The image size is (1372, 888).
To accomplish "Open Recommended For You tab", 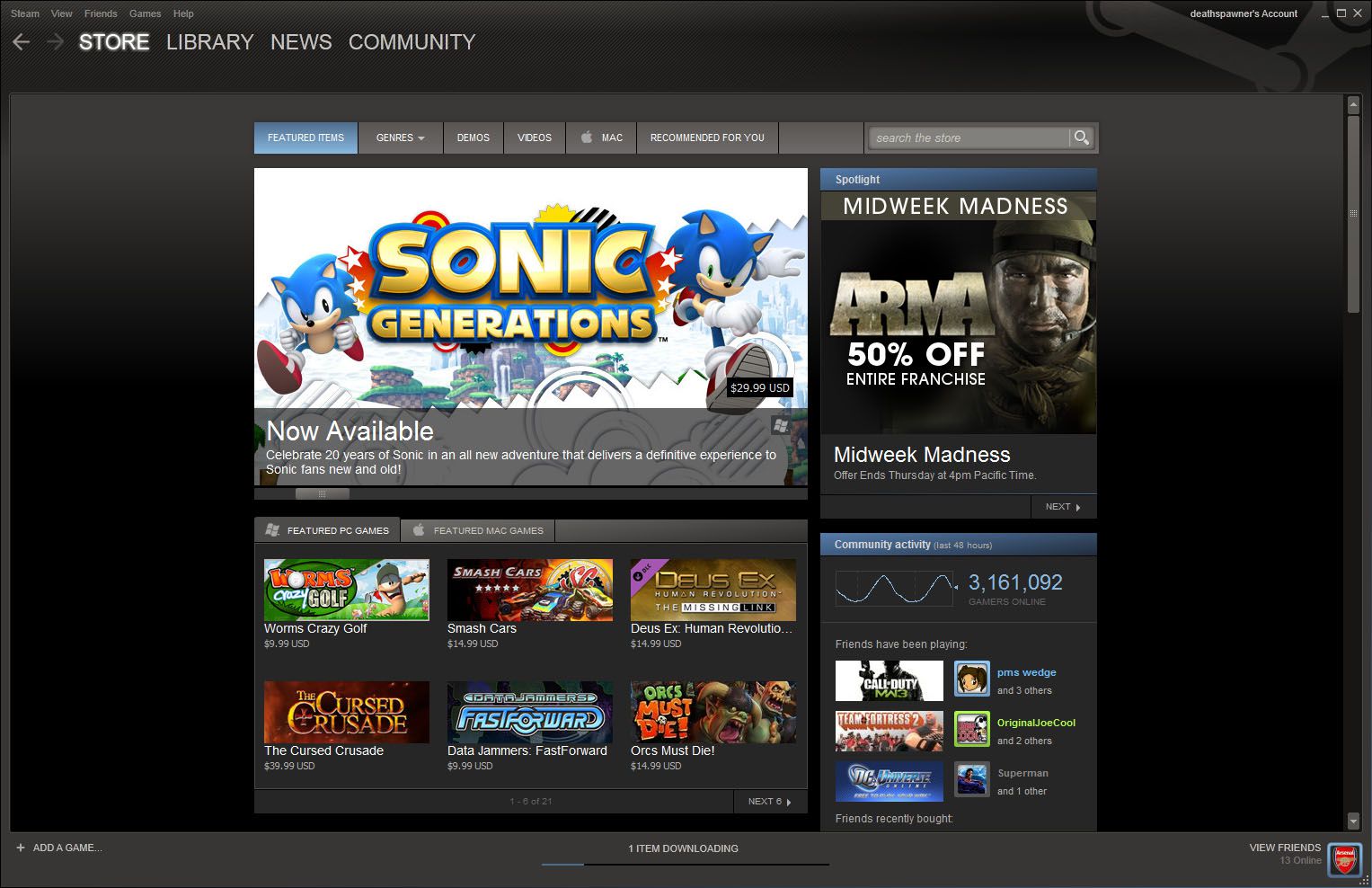I will 707,138.
